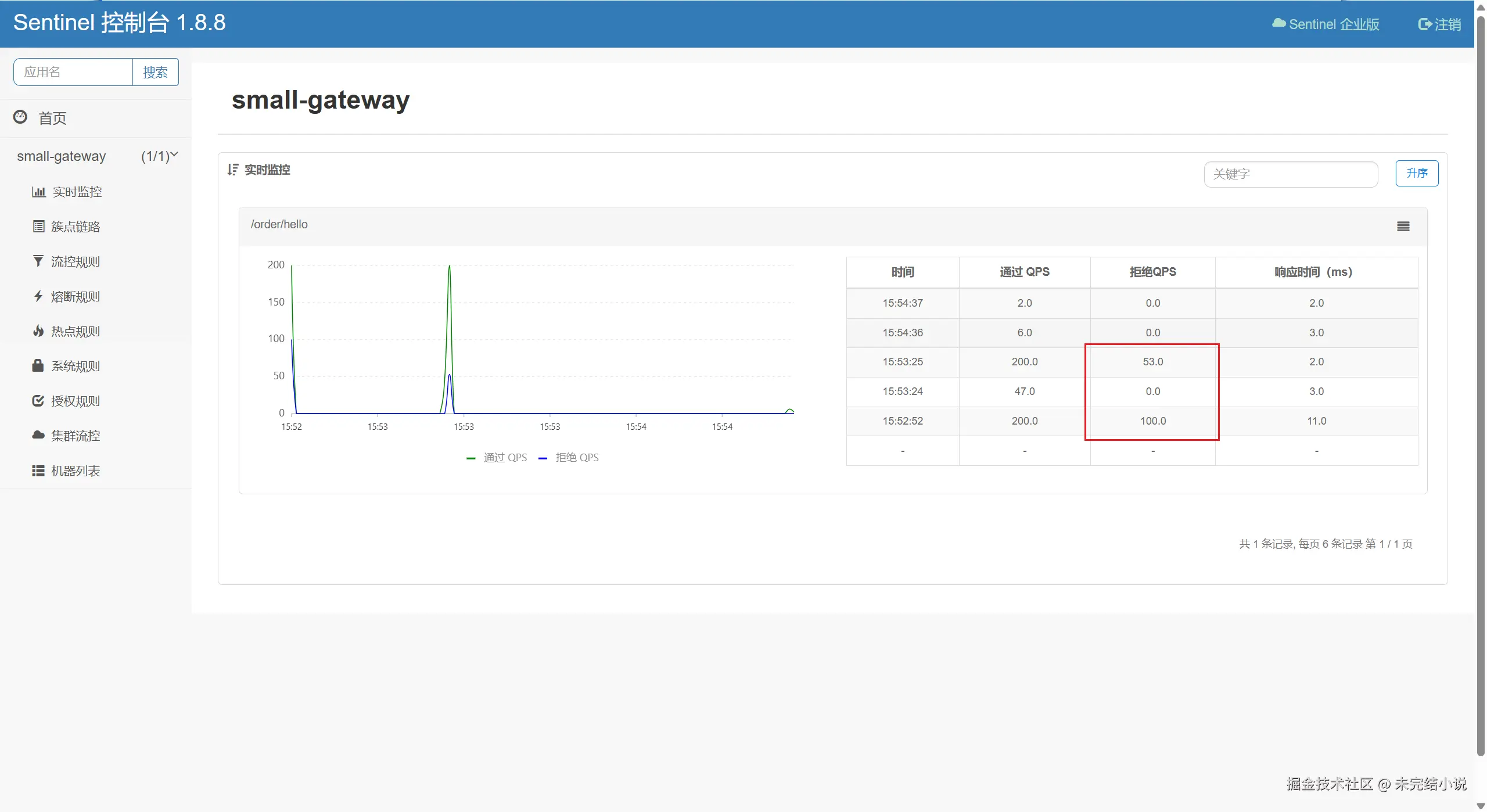Click the bar chart icon for 实时监控

(x=38, y=192)
